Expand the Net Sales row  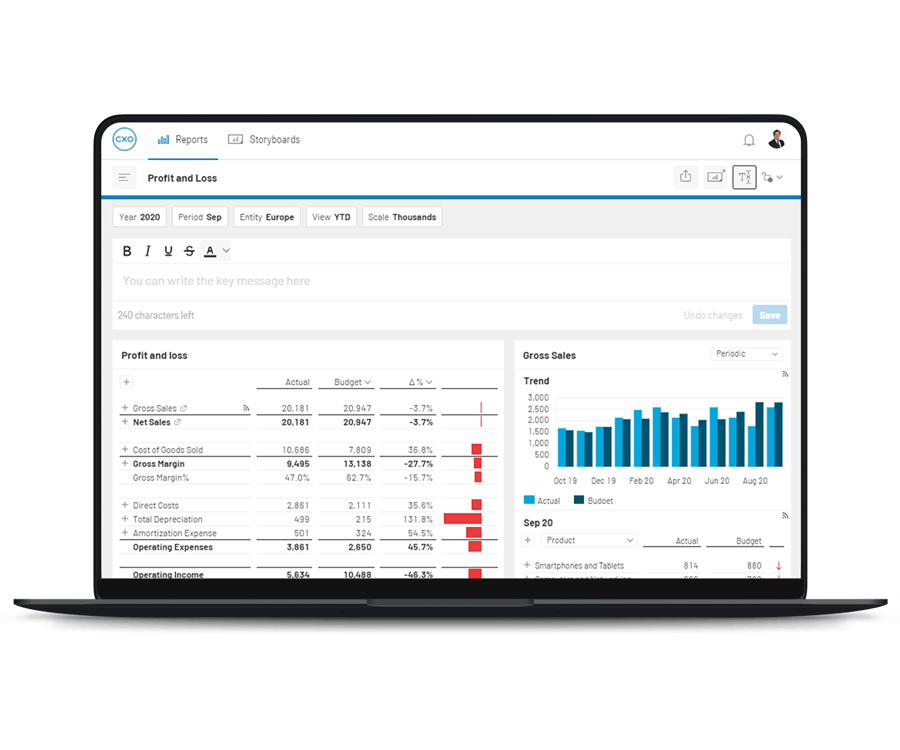click(x=125, y=422)
